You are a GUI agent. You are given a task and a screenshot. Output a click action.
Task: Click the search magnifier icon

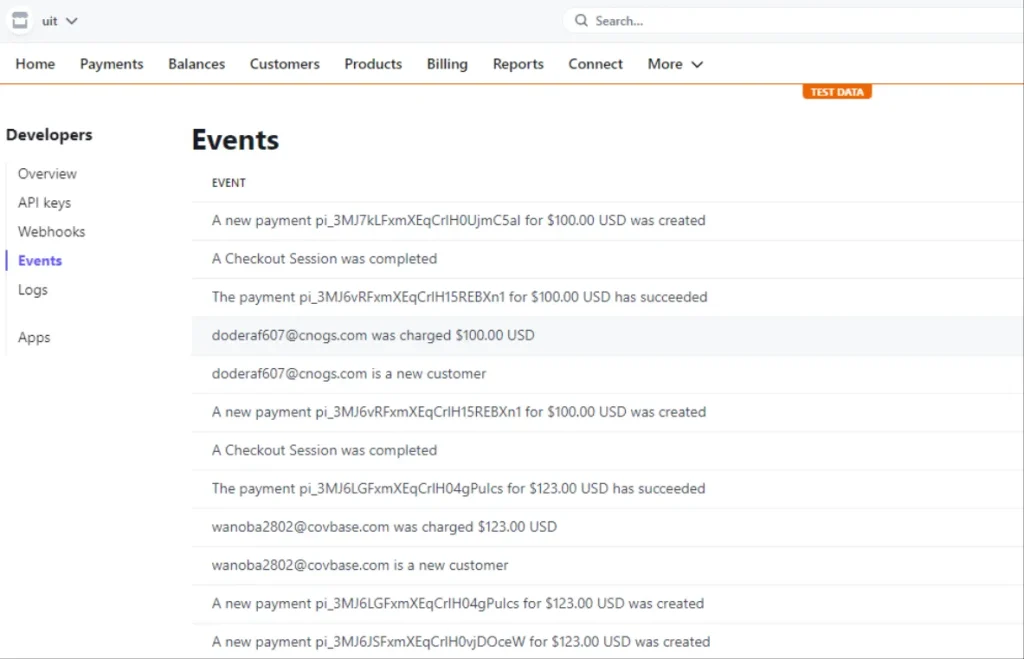(x=582, y=21)
